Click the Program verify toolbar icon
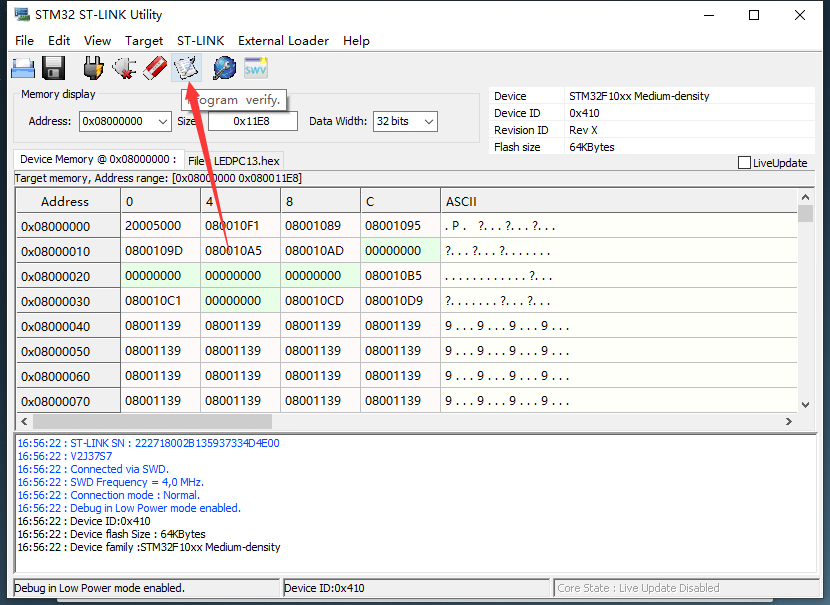 tap(186, 69)
